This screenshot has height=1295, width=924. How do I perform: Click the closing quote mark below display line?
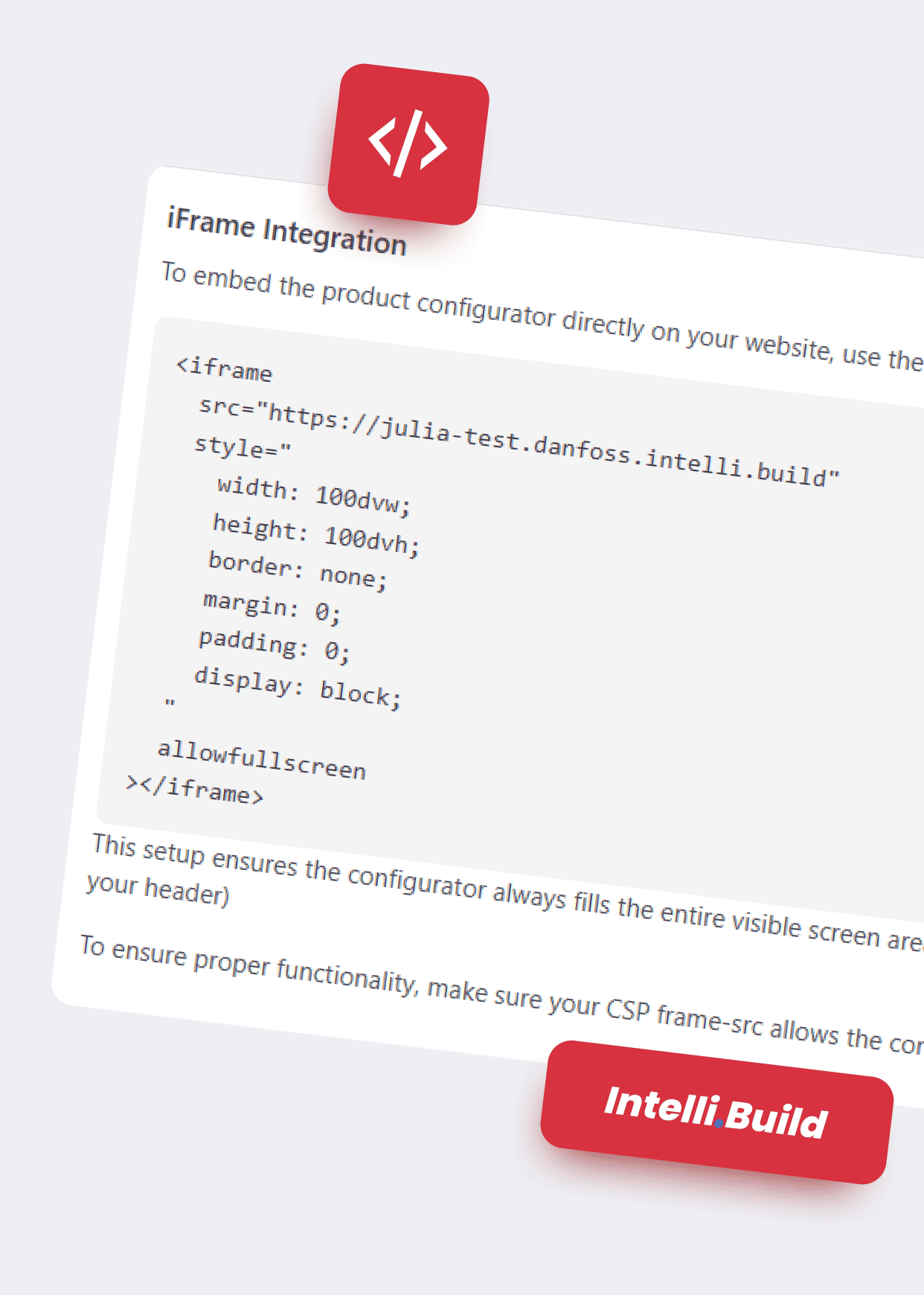tap(170, 702)
